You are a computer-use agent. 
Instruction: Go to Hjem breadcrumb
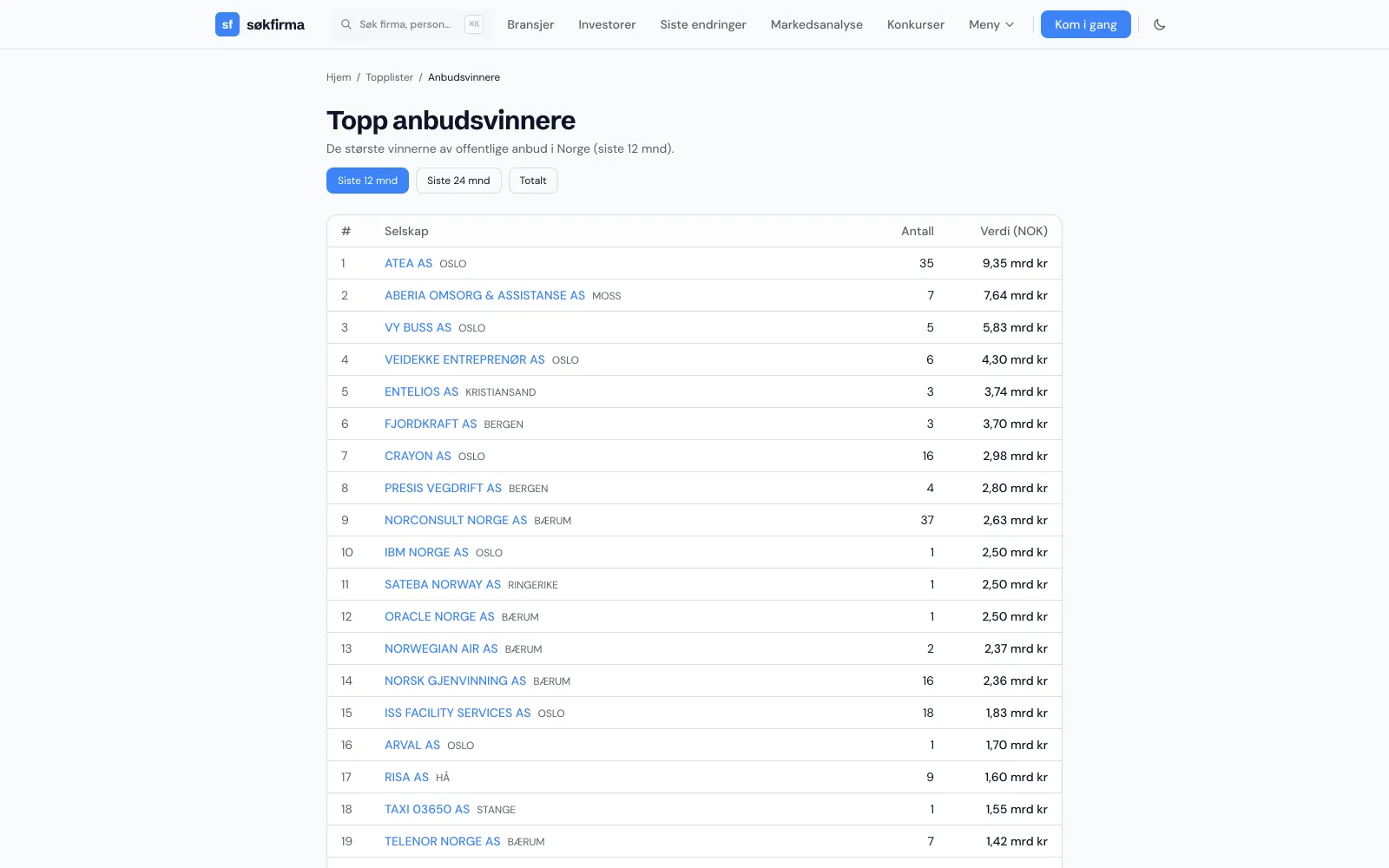pos(339,77)
